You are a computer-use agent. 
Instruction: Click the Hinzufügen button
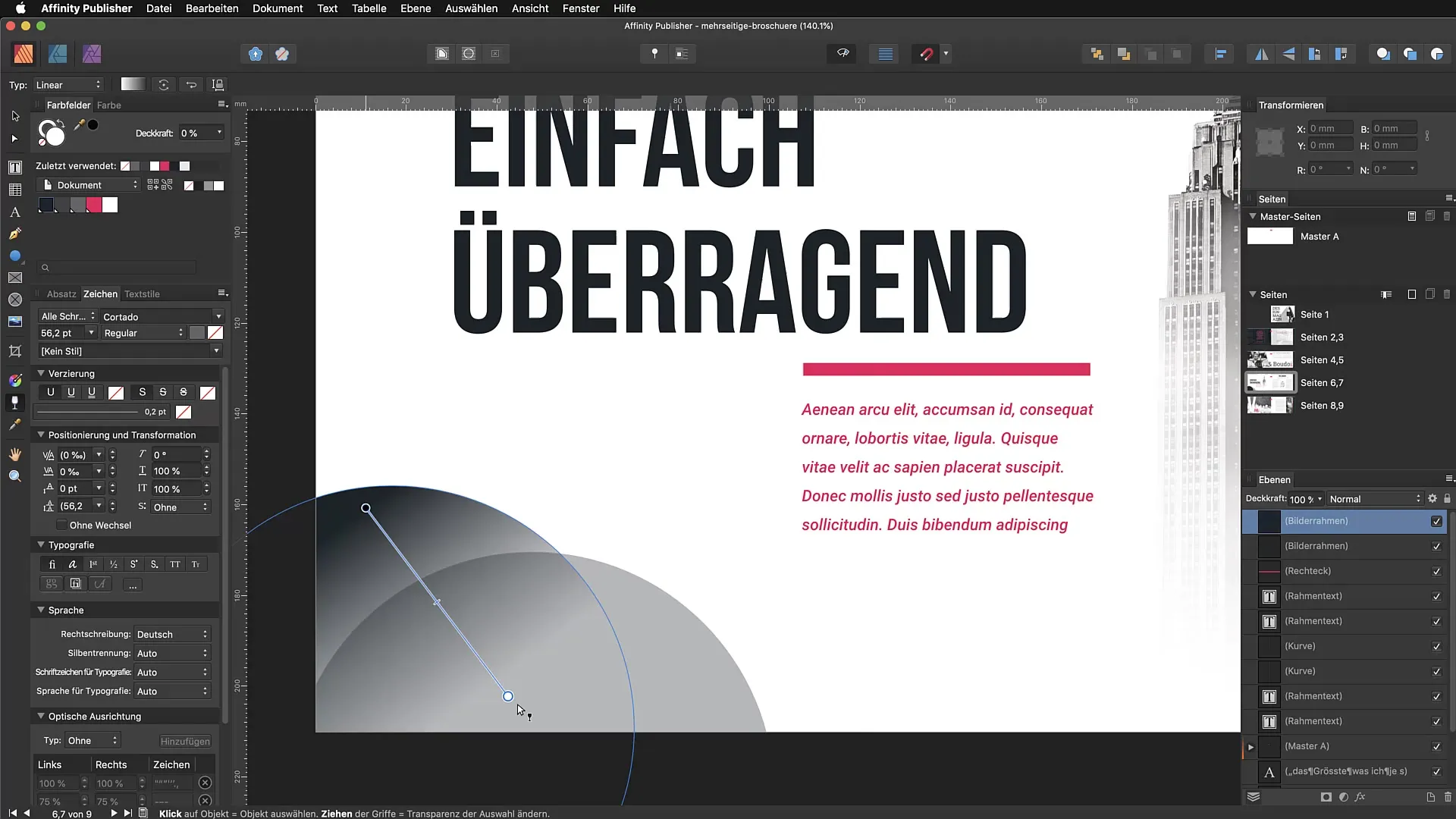(x=185, y=742)
